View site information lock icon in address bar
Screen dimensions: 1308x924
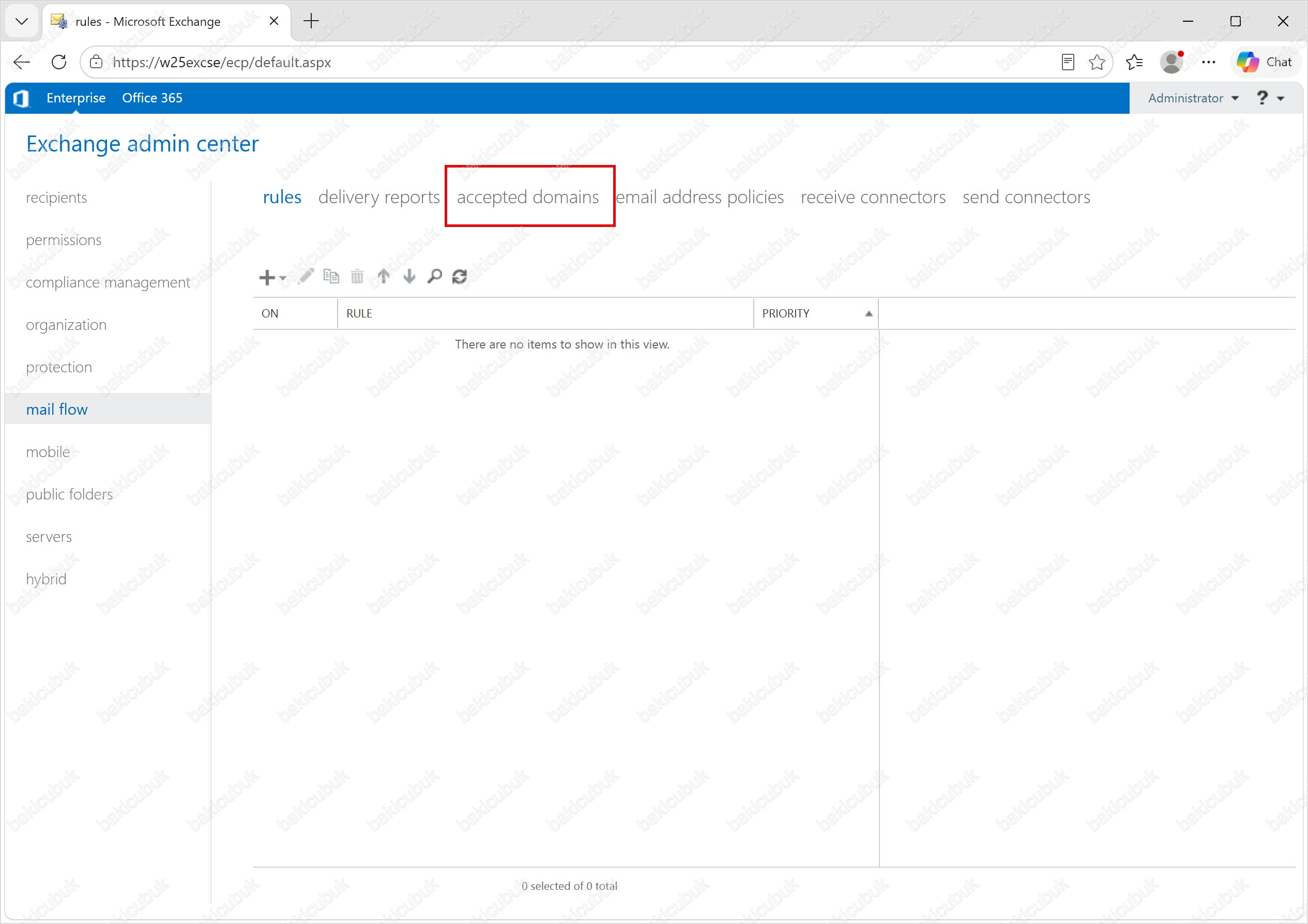pos(96,62)
